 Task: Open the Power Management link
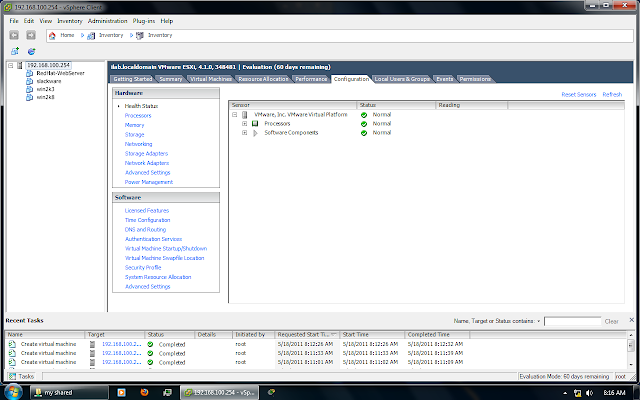point(149,182)
